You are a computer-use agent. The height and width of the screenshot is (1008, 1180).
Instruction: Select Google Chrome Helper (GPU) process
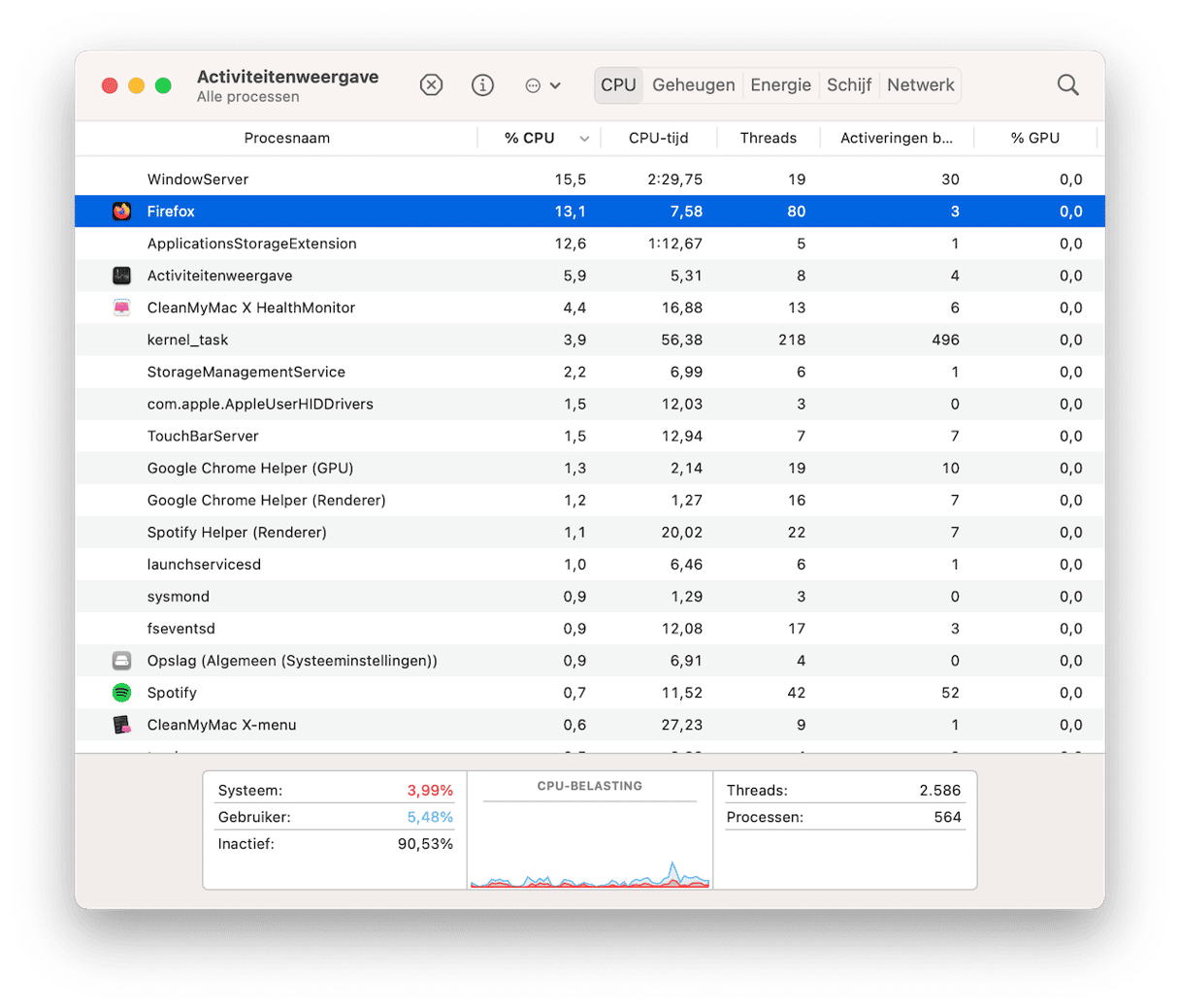click(590, 468)
